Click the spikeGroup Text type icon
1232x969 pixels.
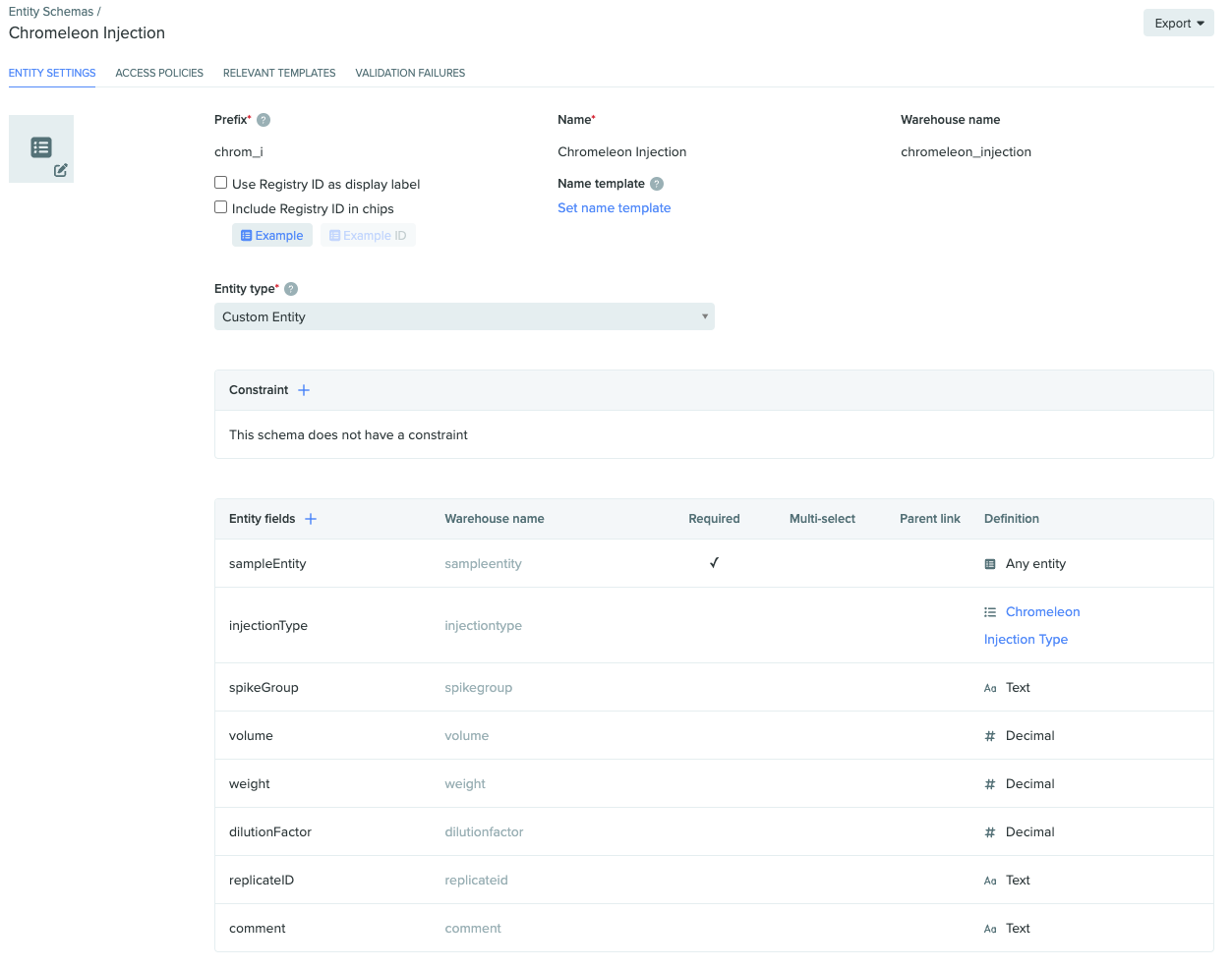[990, 688]
